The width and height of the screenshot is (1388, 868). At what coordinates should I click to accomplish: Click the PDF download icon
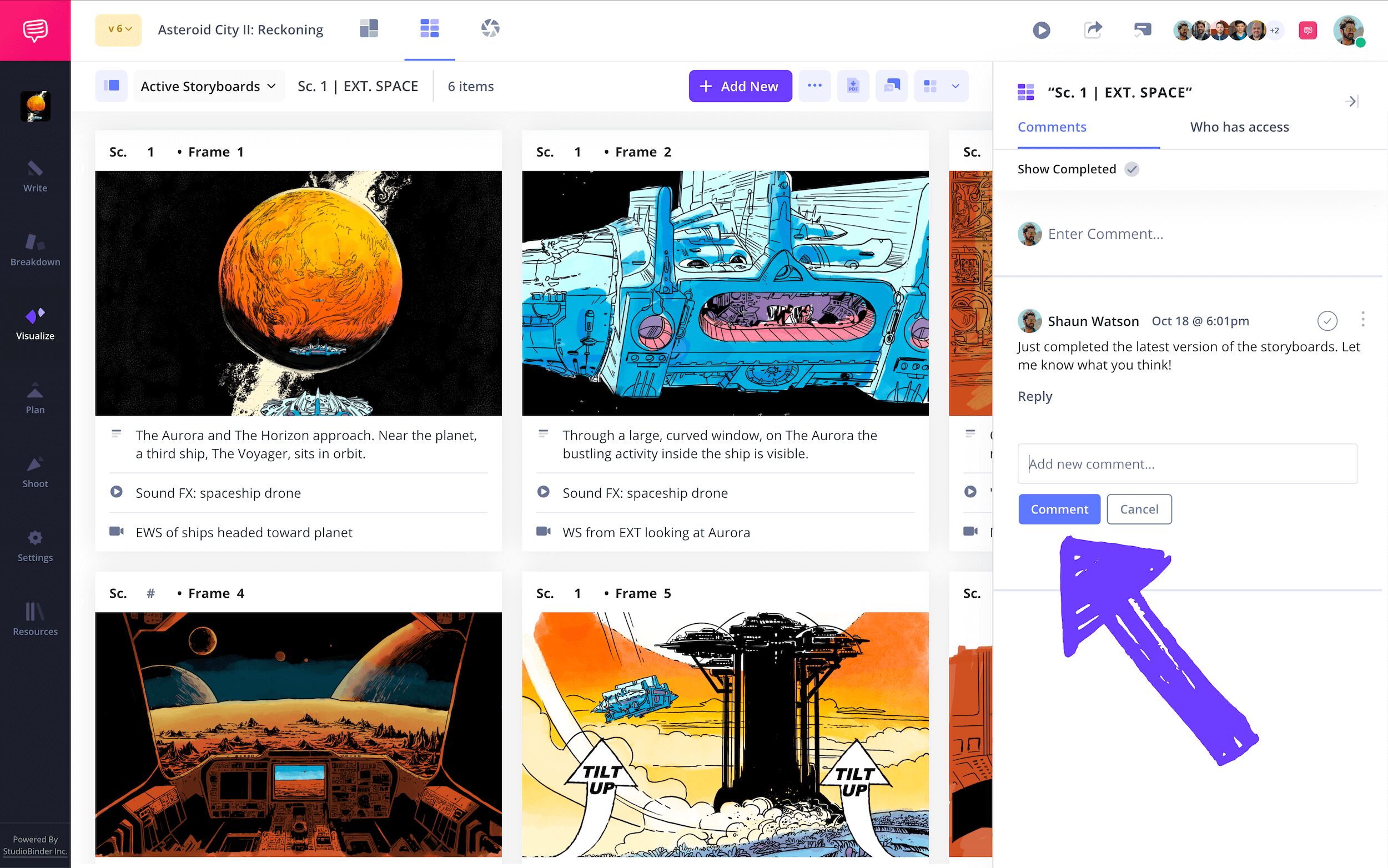point(853,86)
